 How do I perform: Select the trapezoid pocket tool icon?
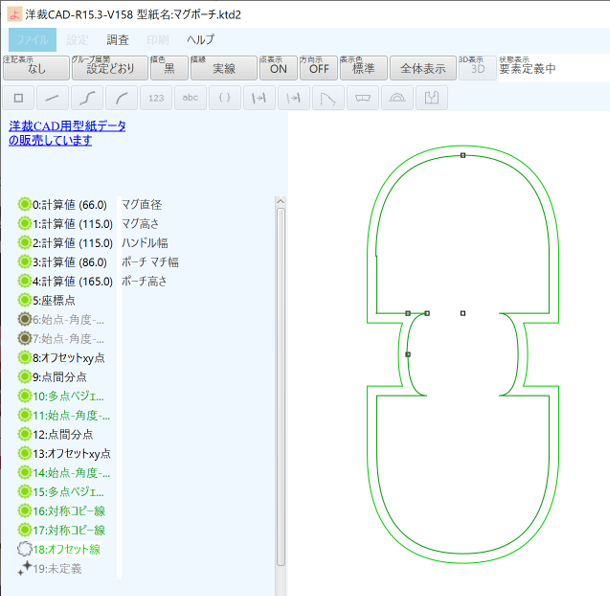click(x=363, y=98)
